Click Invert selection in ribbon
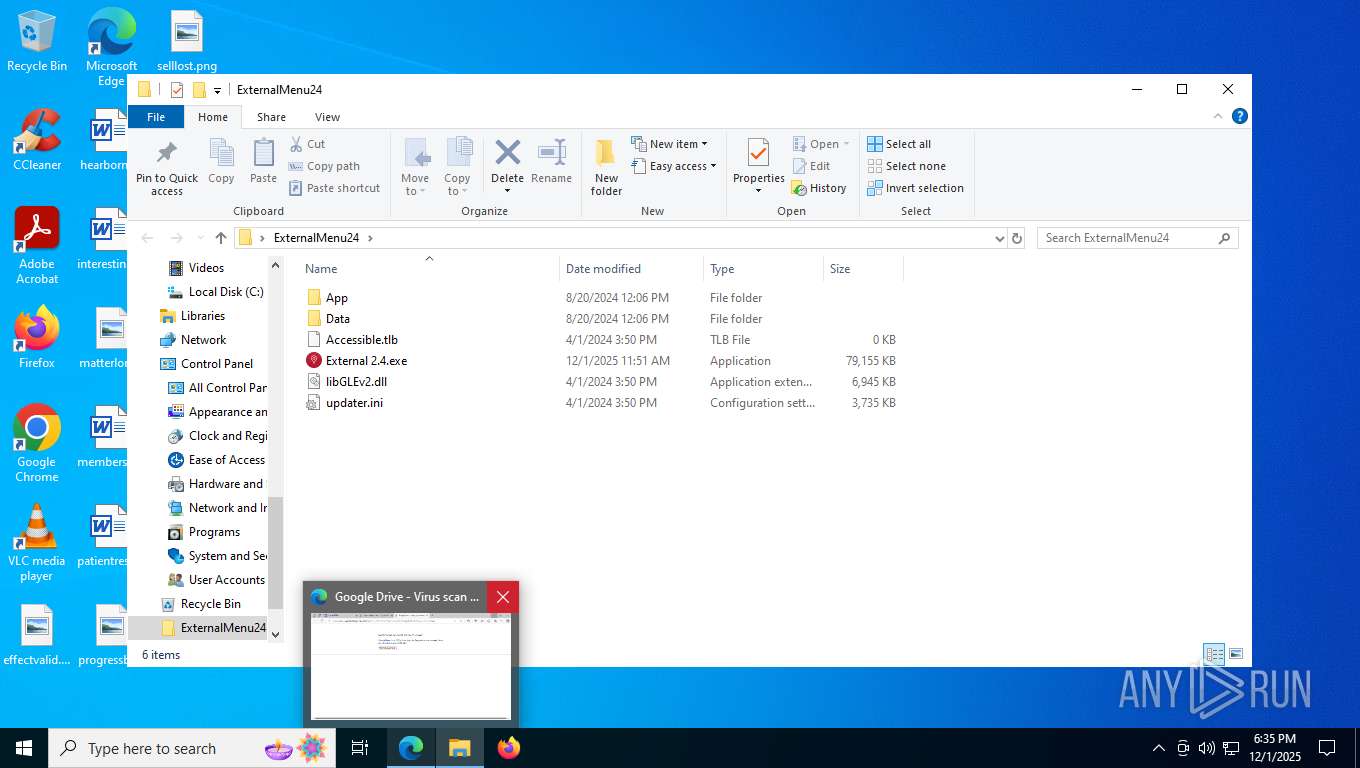Viewport: 1360px width, 768px height. pos(915,188)
